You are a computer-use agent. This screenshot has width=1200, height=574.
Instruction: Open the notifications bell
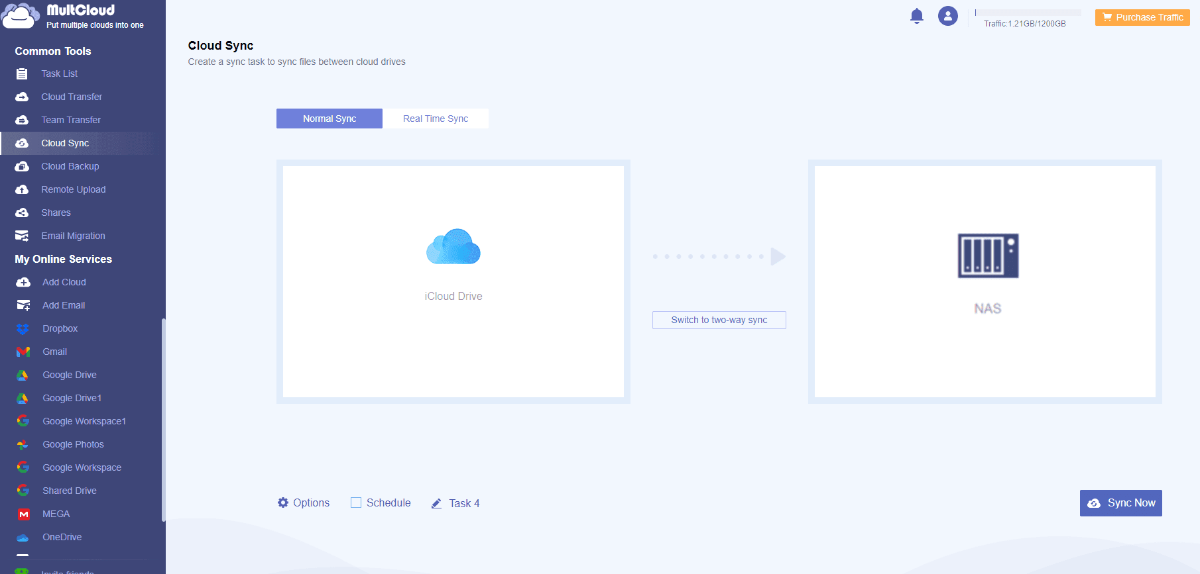pyautogui.click(x=916, y=16)
